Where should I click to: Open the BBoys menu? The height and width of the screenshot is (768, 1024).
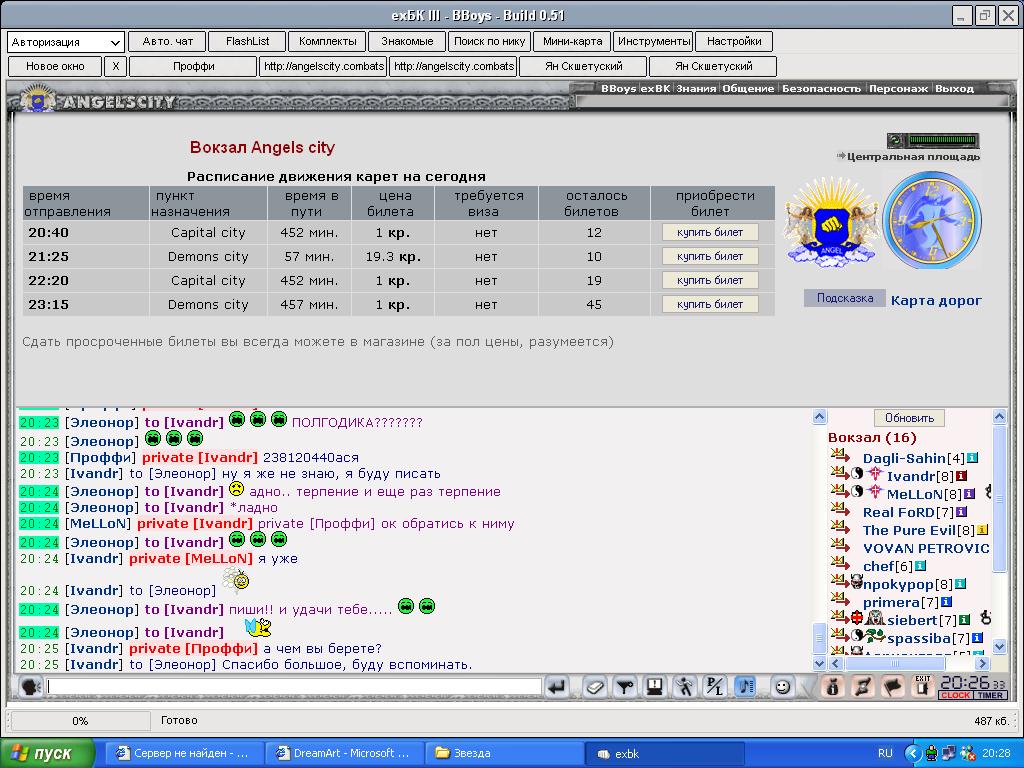tap(618, 88)
